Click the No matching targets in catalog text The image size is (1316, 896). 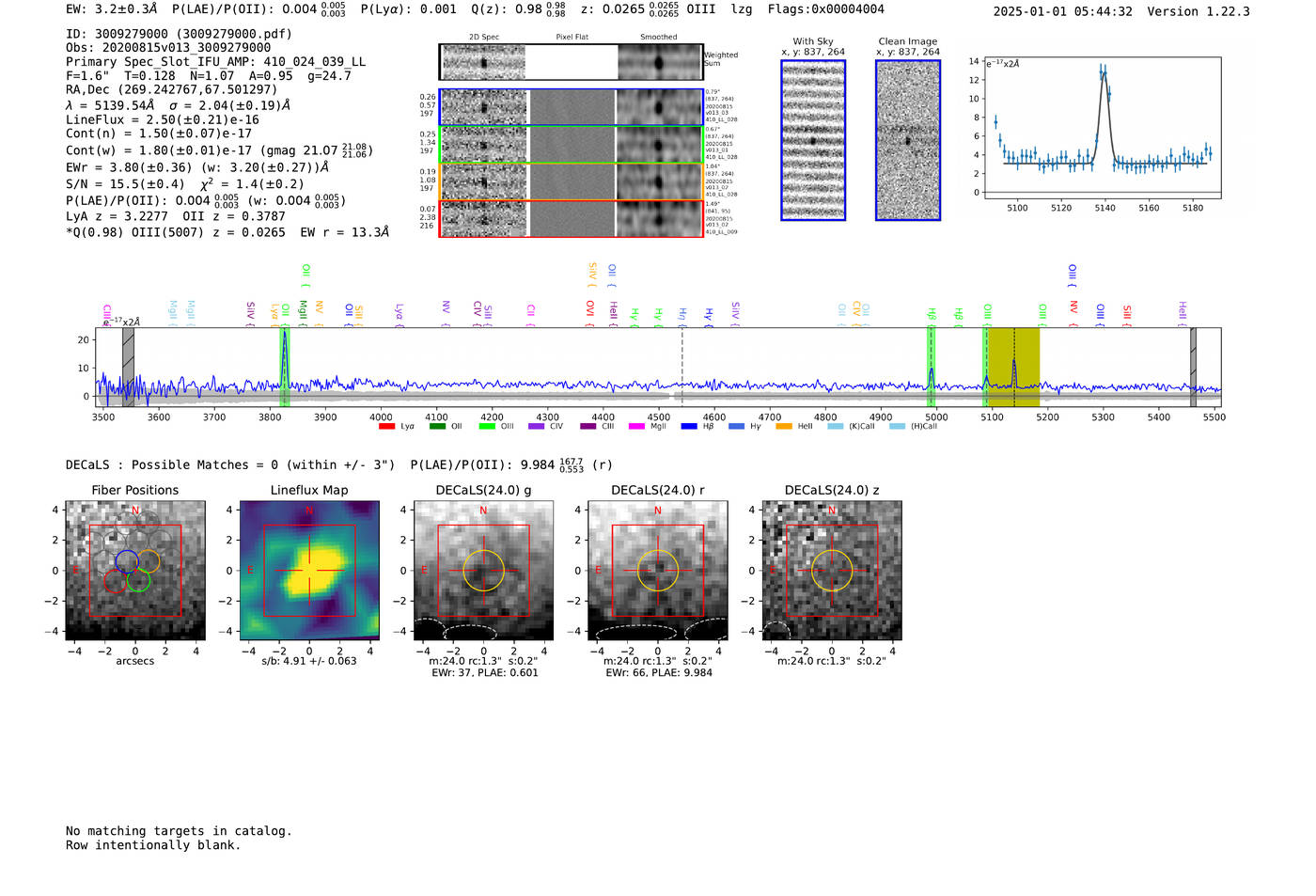coord(179,831)
